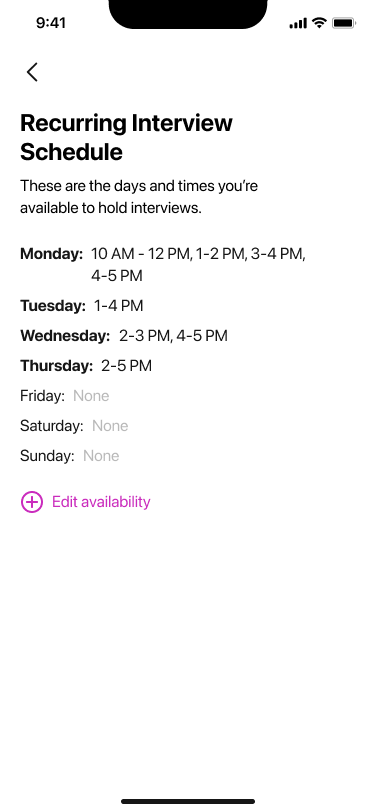
Task: Select the Tuesday 1-4 PM time text
Action: pyautogui.click(x=119, y=306)
